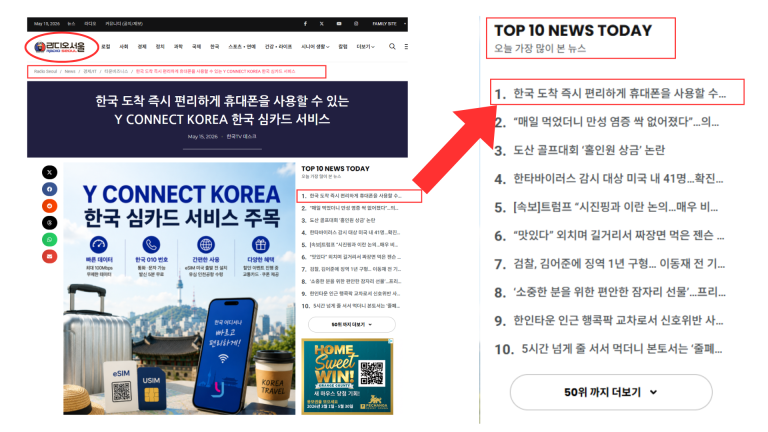Click the X (Twitter) icon in the top bar
Screen dimensions: 768x432
coord(322,24)
